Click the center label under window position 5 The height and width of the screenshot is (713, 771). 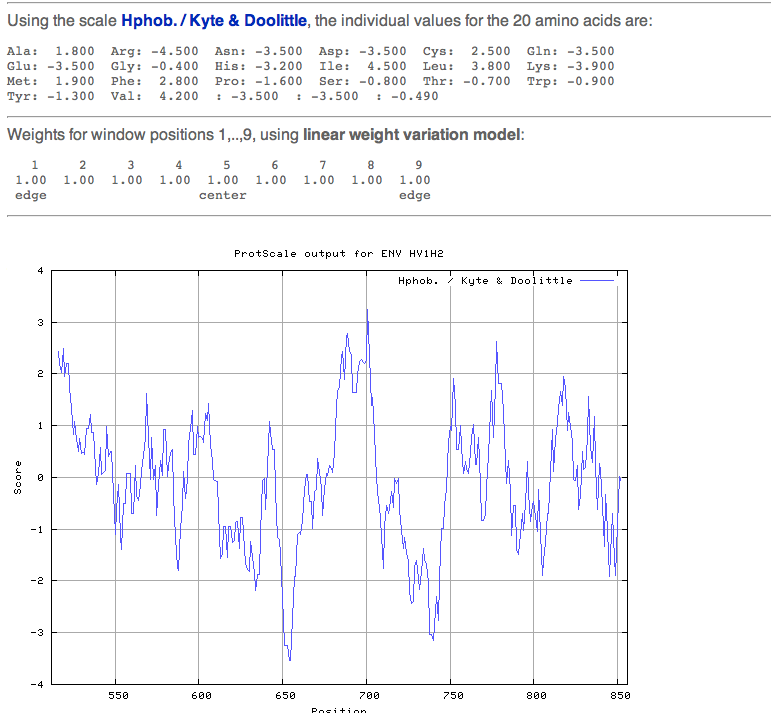[222, 195]
